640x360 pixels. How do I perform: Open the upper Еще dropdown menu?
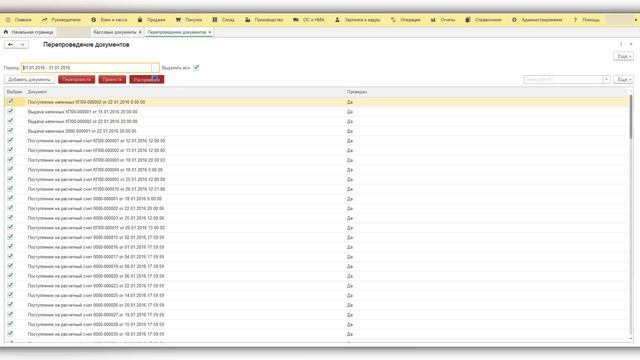coord(623,56)
